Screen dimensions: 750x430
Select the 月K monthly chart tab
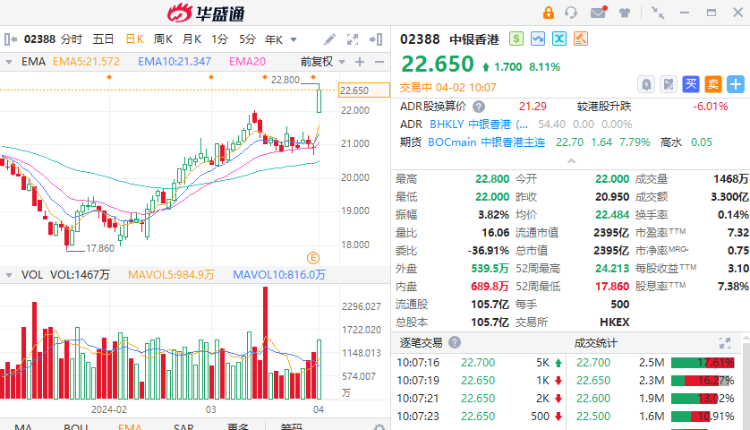click(x=191, y=39)
